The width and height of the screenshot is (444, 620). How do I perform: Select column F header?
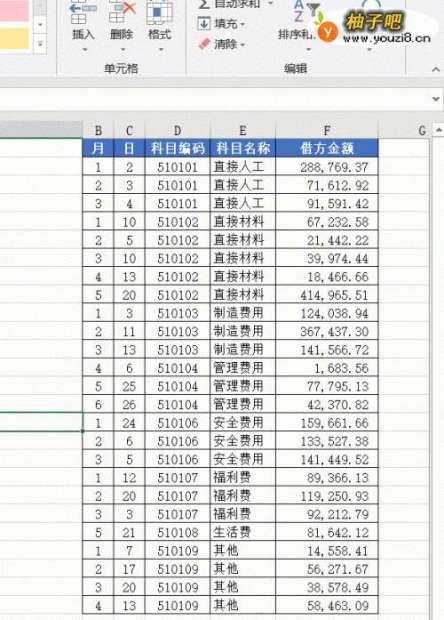[327, 130]
